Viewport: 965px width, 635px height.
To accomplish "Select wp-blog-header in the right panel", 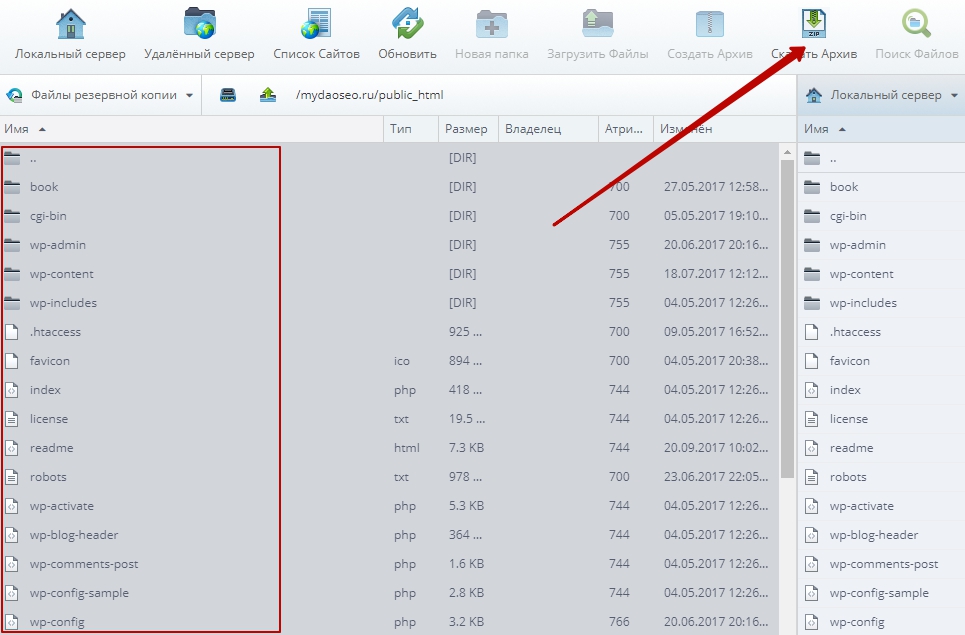I will coord(881,535).
